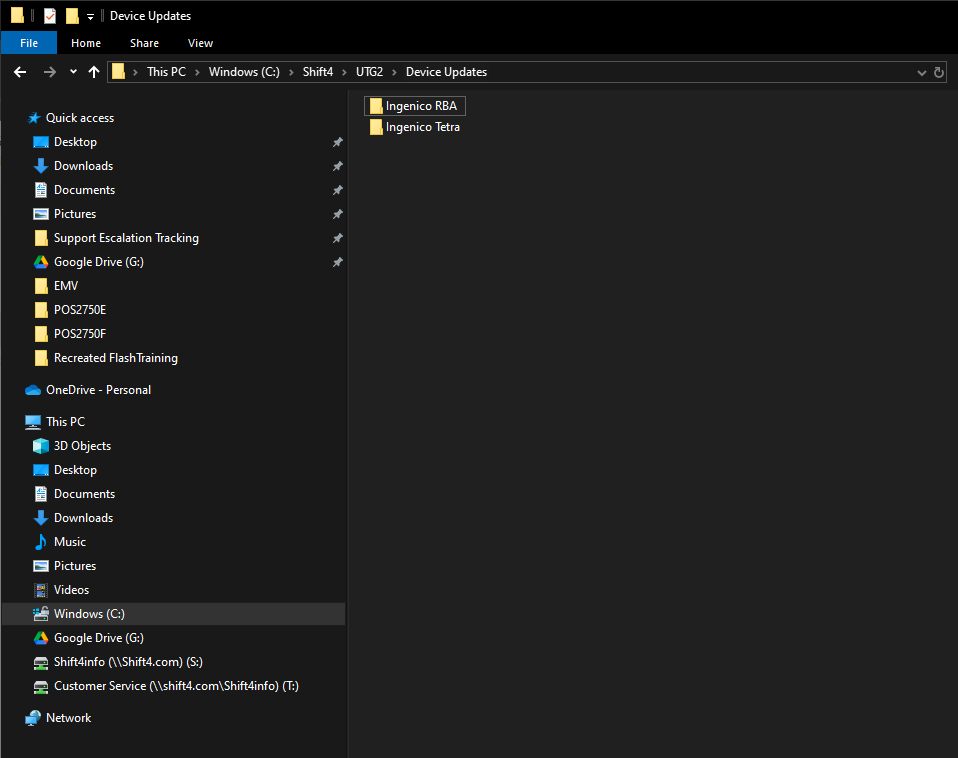Screen dimensions: 958x758
Task: Open the Recent locations dropdown arrow
Action: [73, 72]
